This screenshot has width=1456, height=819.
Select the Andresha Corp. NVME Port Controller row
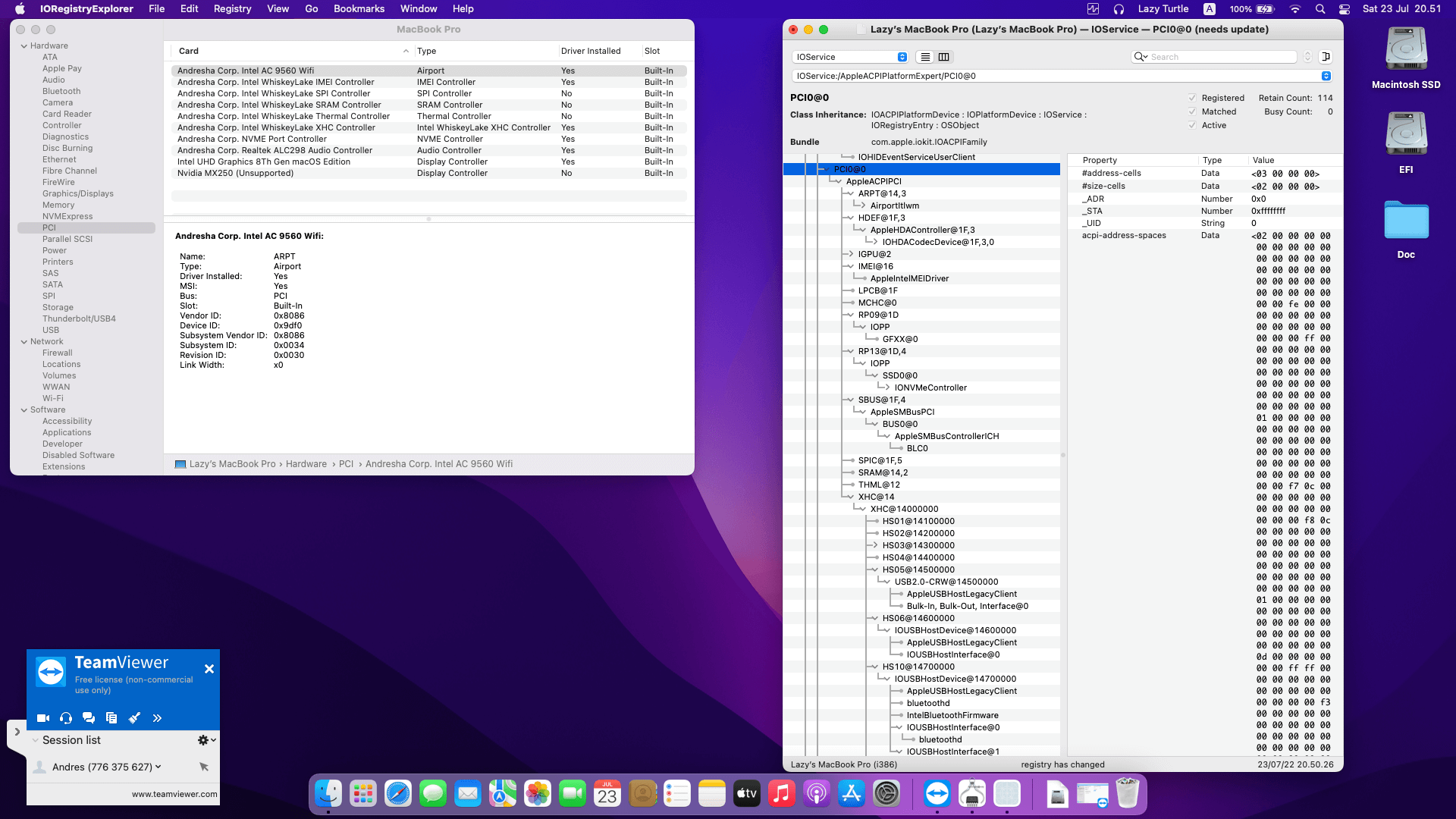[x=429, y=139]
